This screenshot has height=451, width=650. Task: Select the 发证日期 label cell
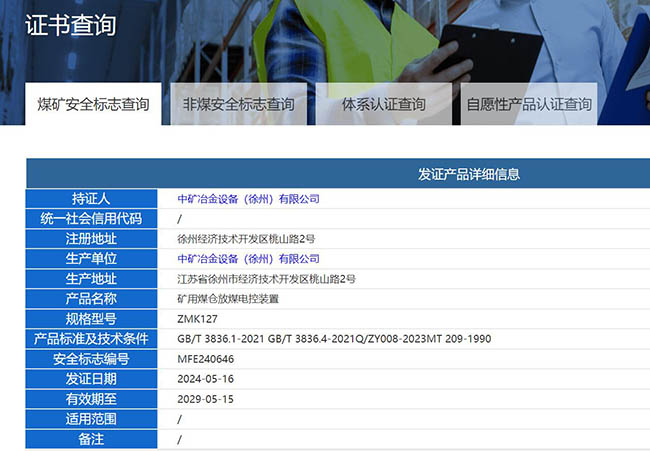[91, 379]
